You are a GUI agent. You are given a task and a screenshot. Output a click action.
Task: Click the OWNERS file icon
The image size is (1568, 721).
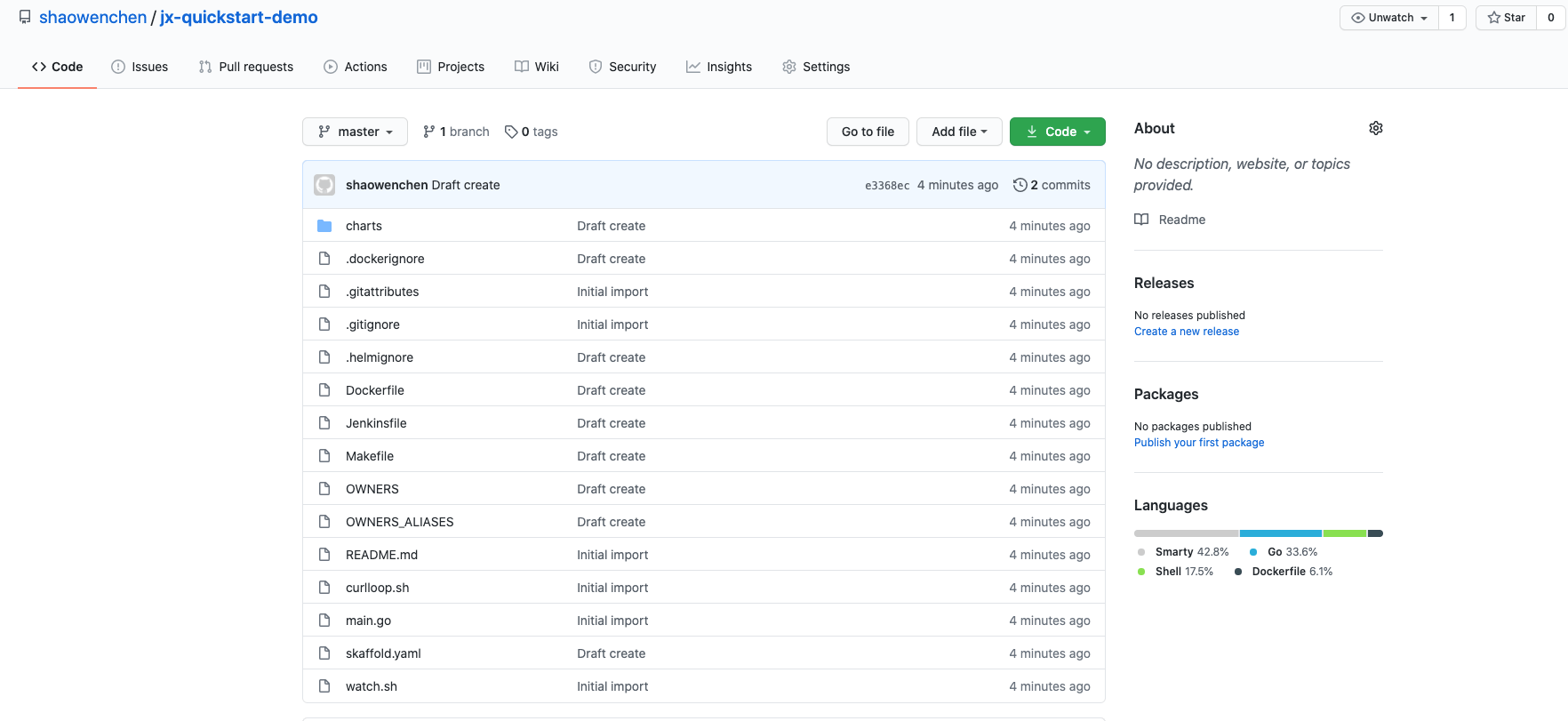[324, 489]
